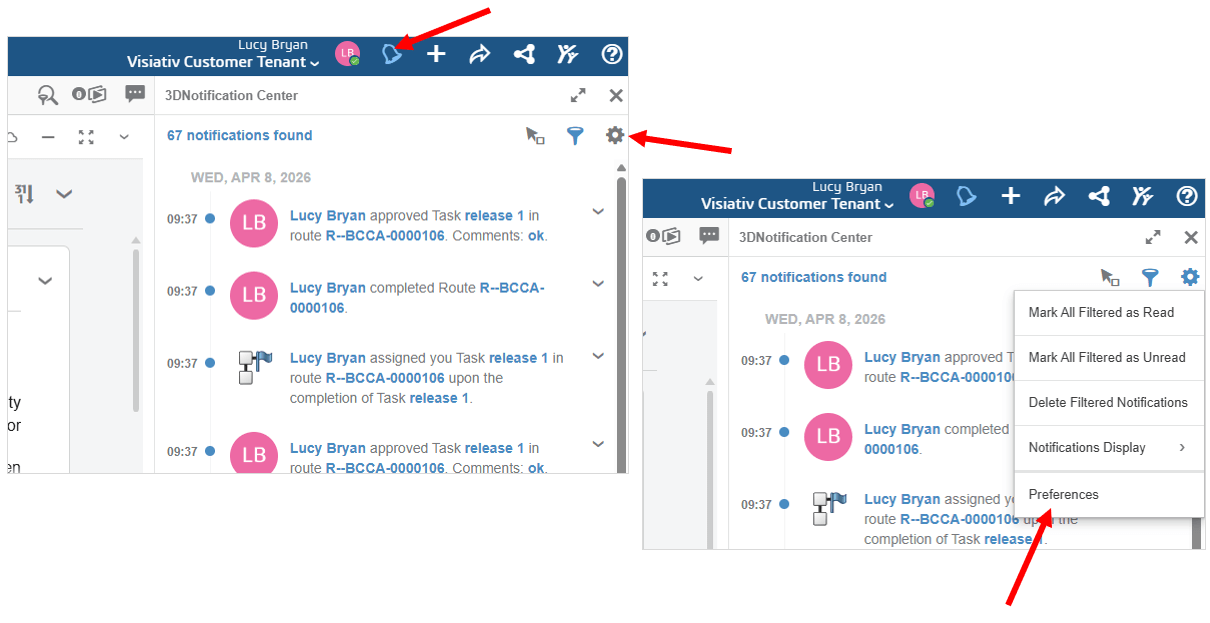Screen dimensions: 1210x623
Task: Select the pointer selection icon in Notification Center
Action: click(535, 136)
